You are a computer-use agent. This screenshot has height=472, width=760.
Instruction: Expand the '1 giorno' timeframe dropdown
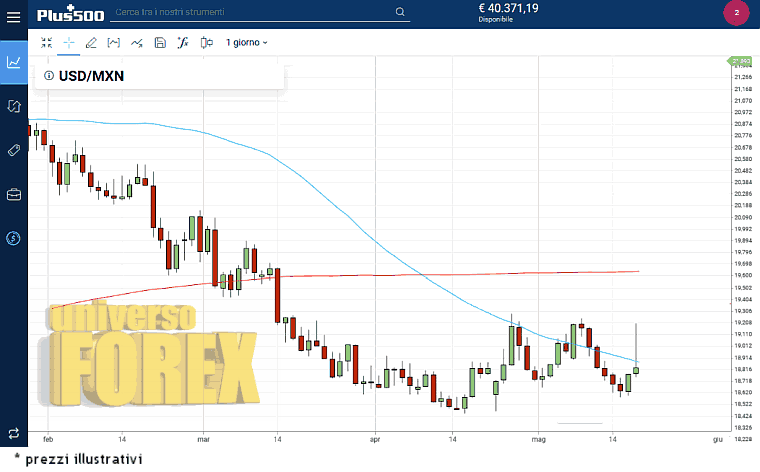247,43
